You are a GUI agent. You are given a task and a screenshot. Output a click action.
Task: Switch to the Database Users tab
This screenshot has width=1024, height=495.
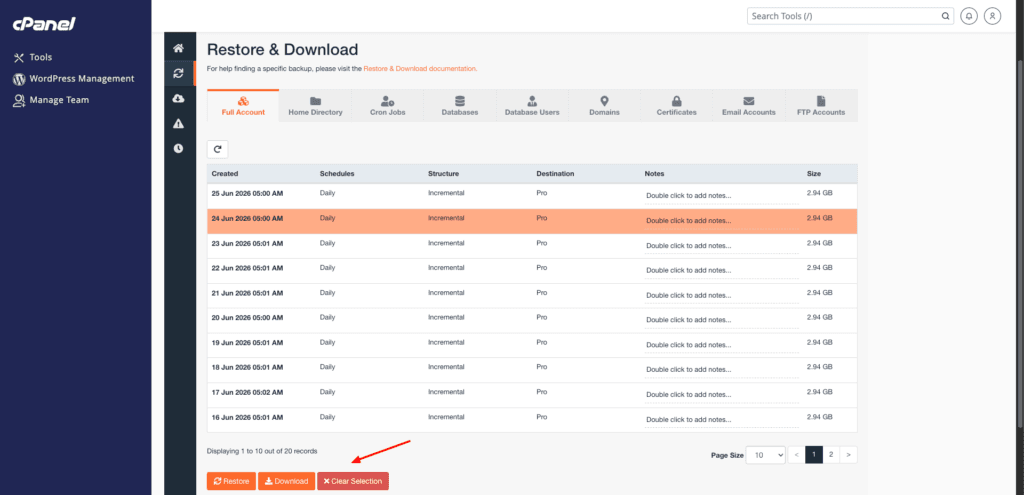[x=532, y=106]
